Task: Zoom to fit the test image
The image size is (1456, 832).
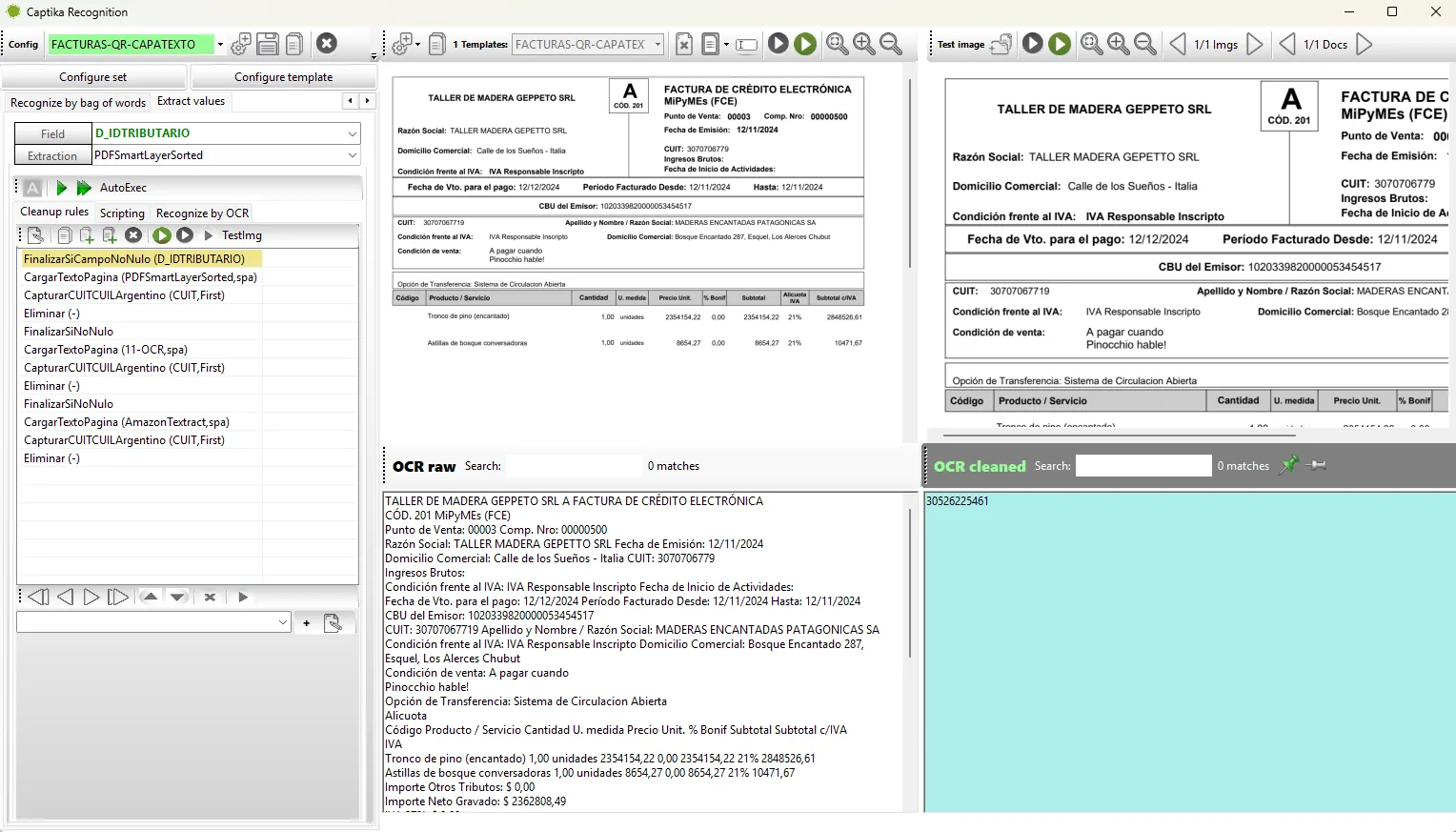Action: pos(1092,44)
